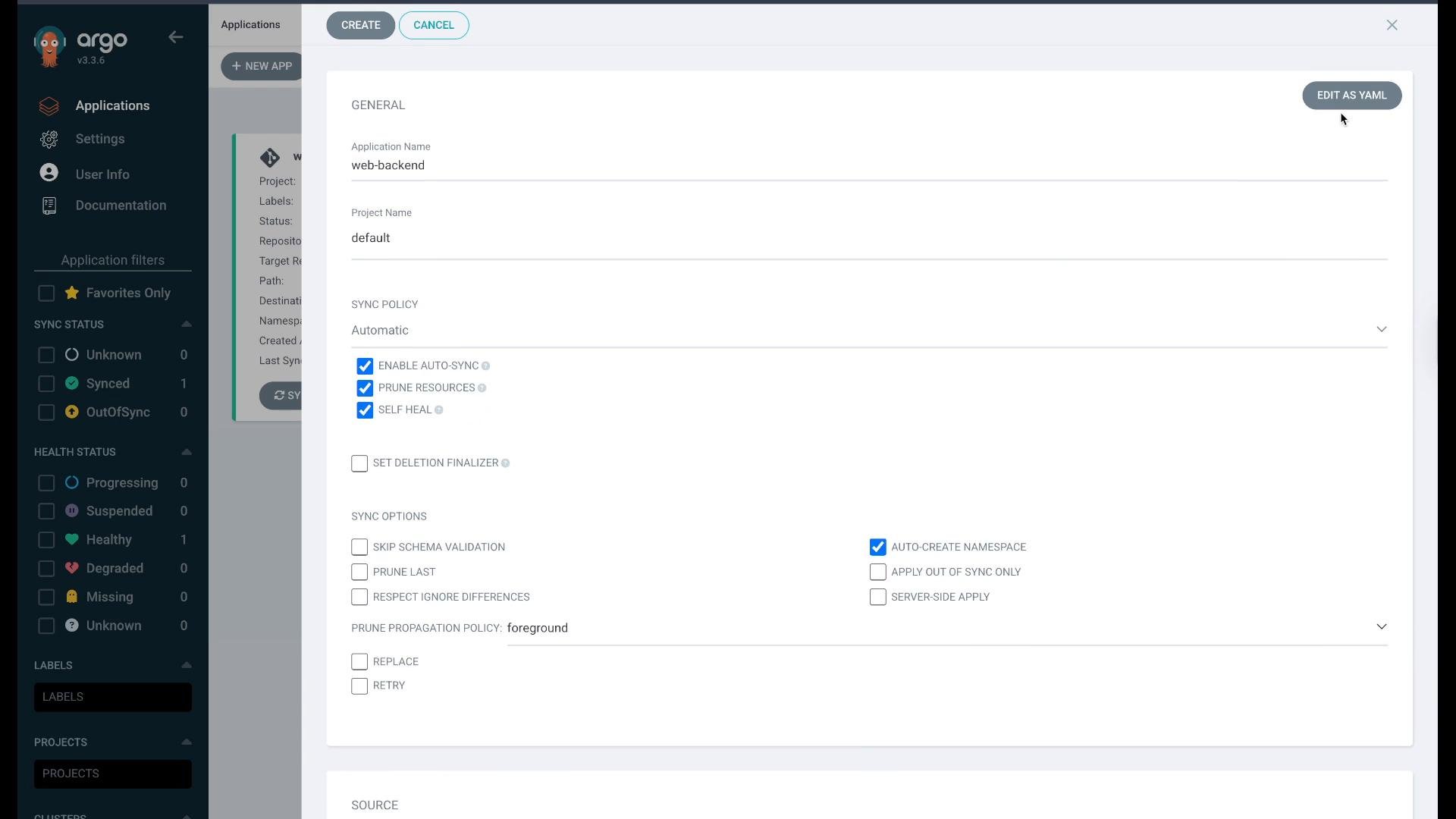This screenshot has height=819, width=1456.
Task: Collapse the Health Status filter section
Action: [186, 452]
